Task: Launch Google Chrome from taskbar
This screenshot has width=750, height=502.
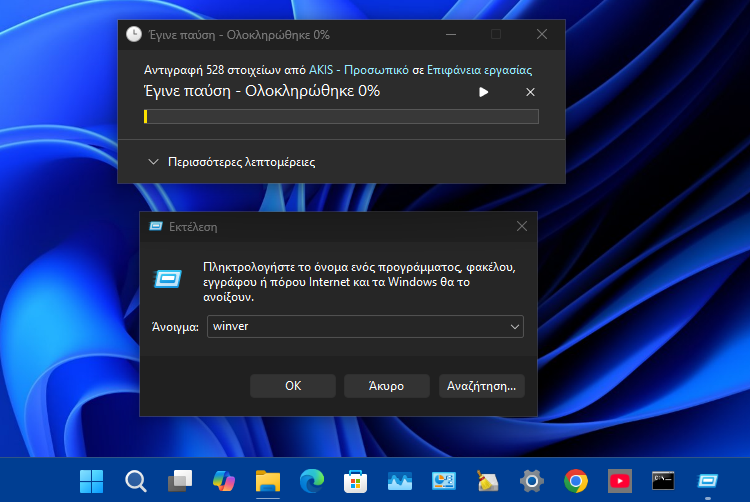Action: click(575, 481)
